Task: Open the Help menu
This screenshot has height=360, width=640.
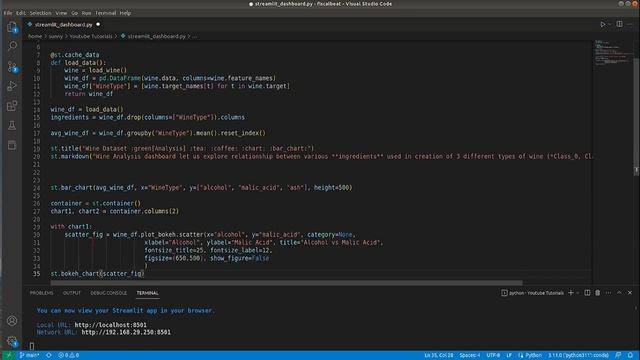Action: pos(125,13)
